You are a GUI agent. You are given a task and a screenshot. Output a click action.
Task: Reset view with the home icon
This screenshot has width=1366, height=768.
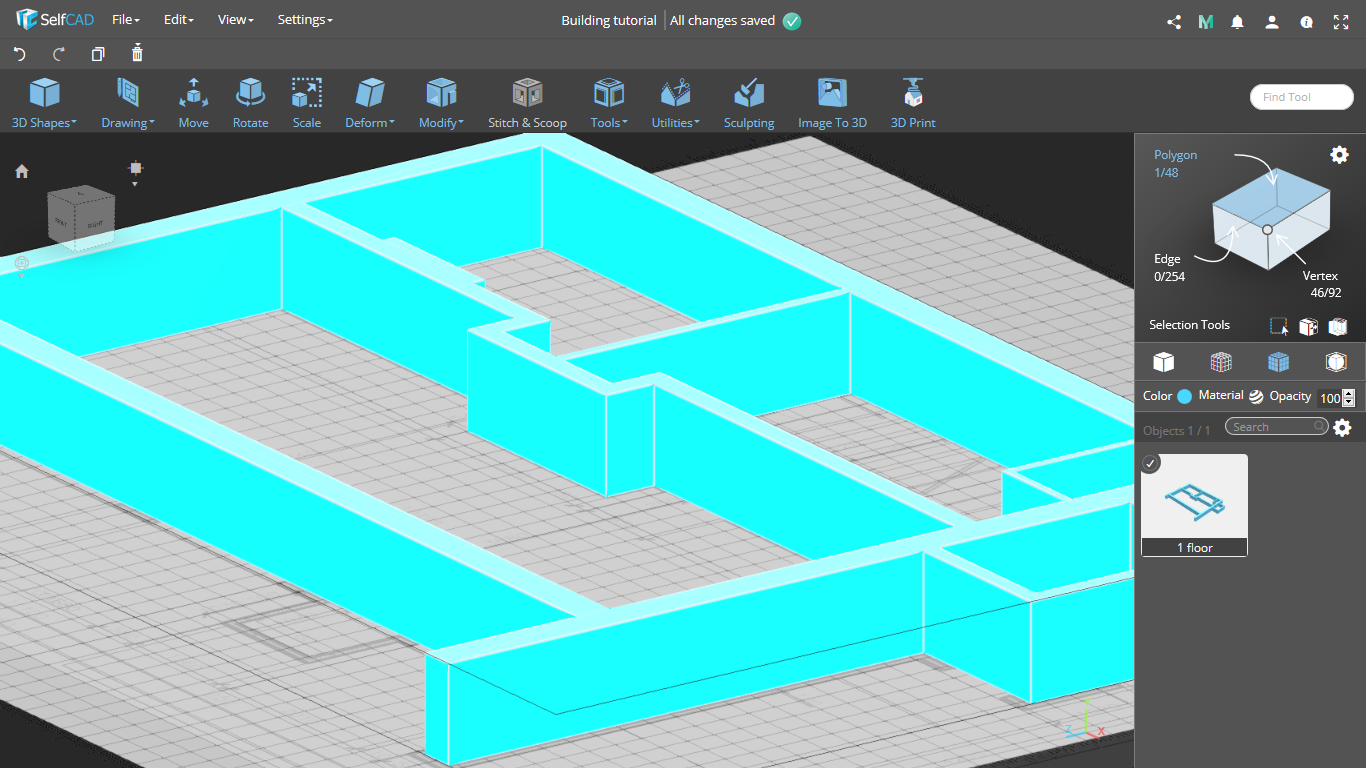click(x=22, y=171)
